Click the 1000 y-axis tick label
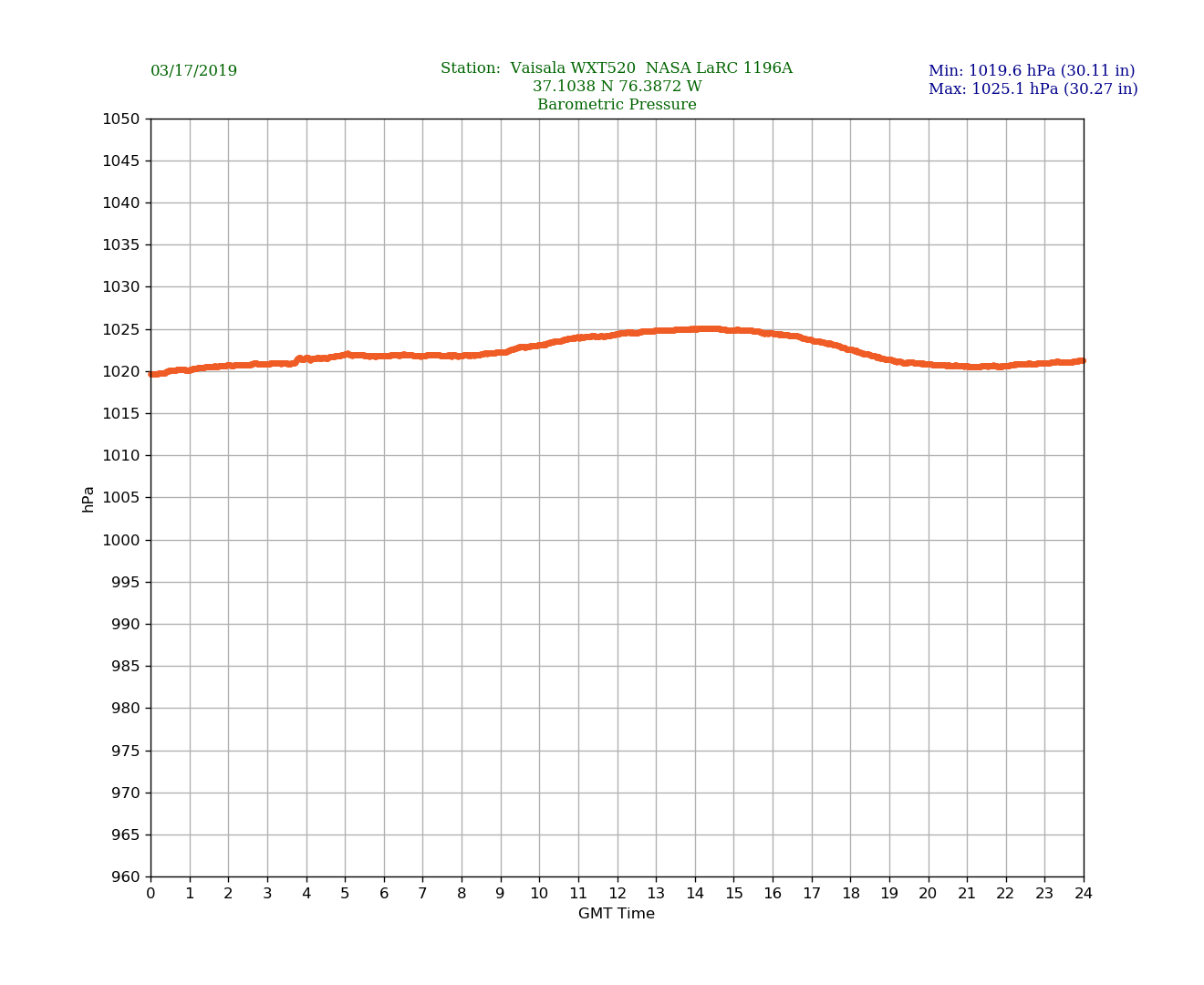The width and height of the screenshot is (1204, 985). [120, 540]
